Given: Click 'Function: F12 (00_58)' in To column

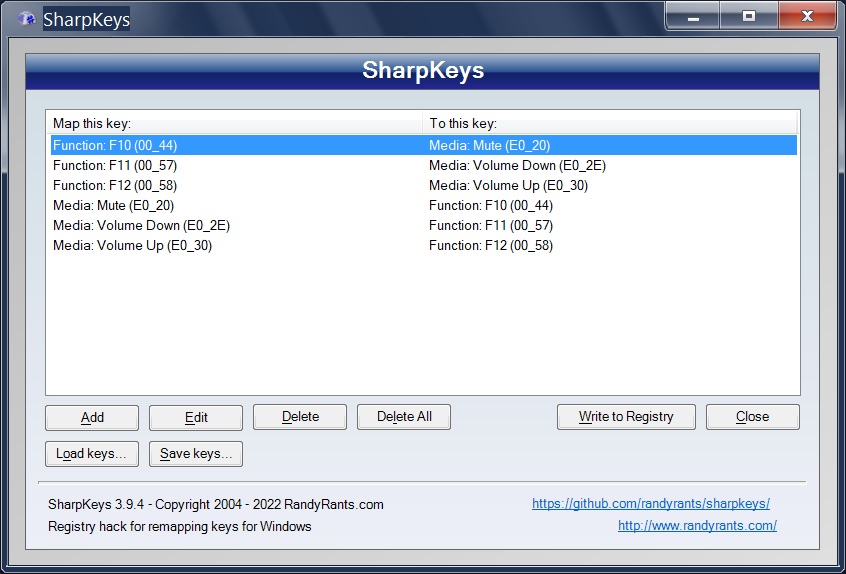Looking at the screenshot, I should coord(491,245).
